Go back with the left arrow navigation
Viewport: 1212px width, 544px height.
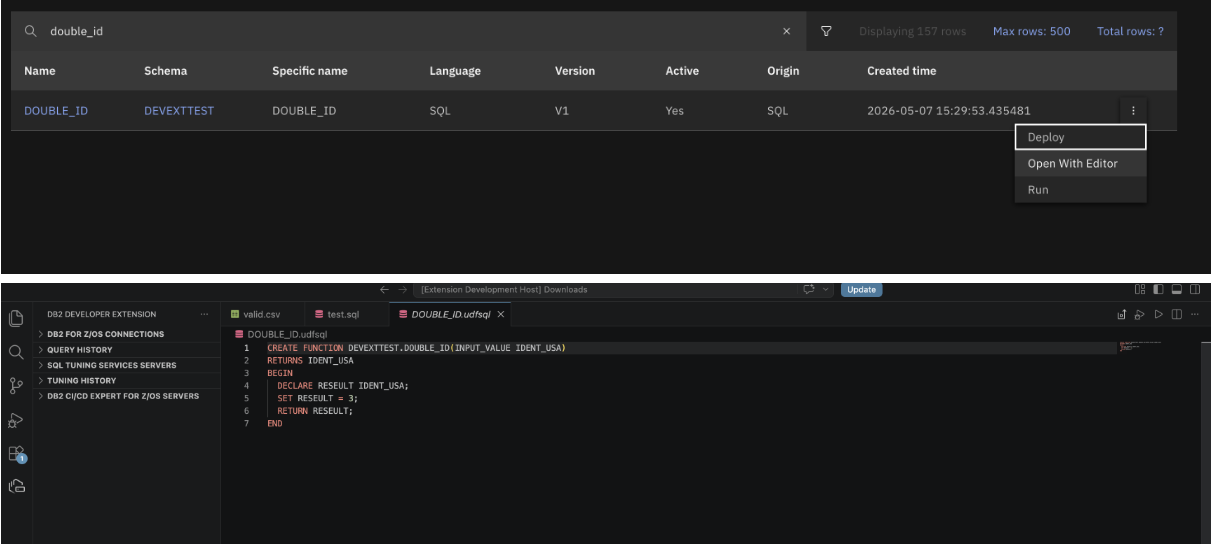385,290
